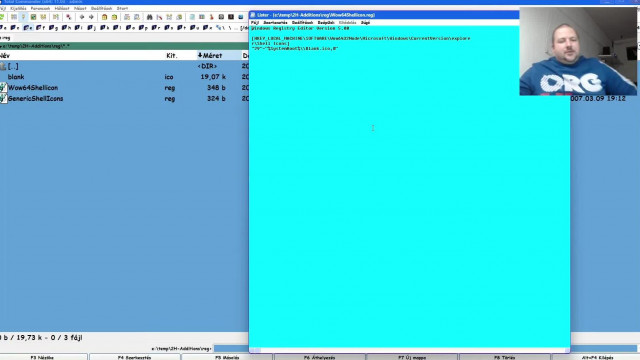Viewport: 640px width, 360px height.
Task: Click the Lister window title icon
Action: (253, 15)
